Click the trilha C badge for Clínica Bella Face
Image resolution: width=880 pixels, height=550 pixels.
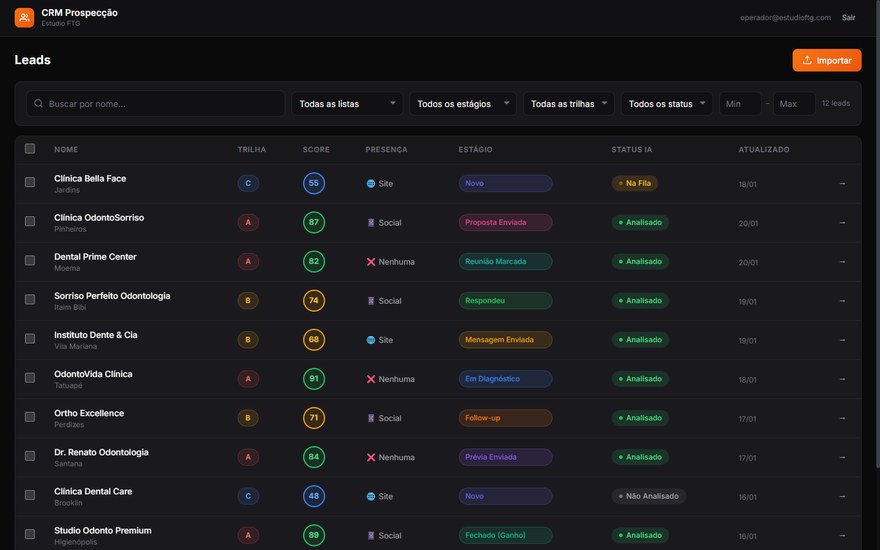point(248,184)
